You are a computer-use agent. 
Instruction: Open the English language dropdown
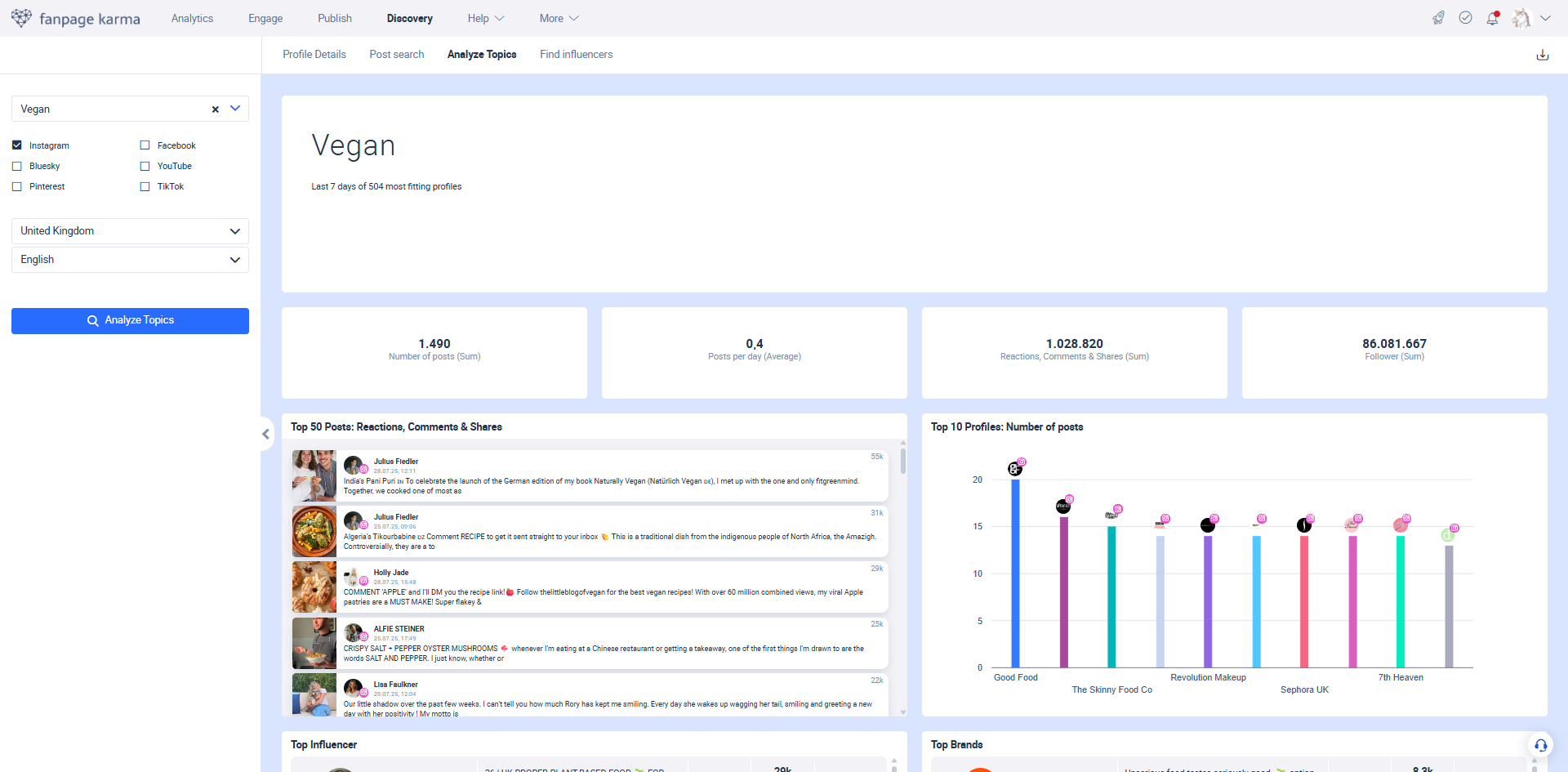tap(130, 260)
